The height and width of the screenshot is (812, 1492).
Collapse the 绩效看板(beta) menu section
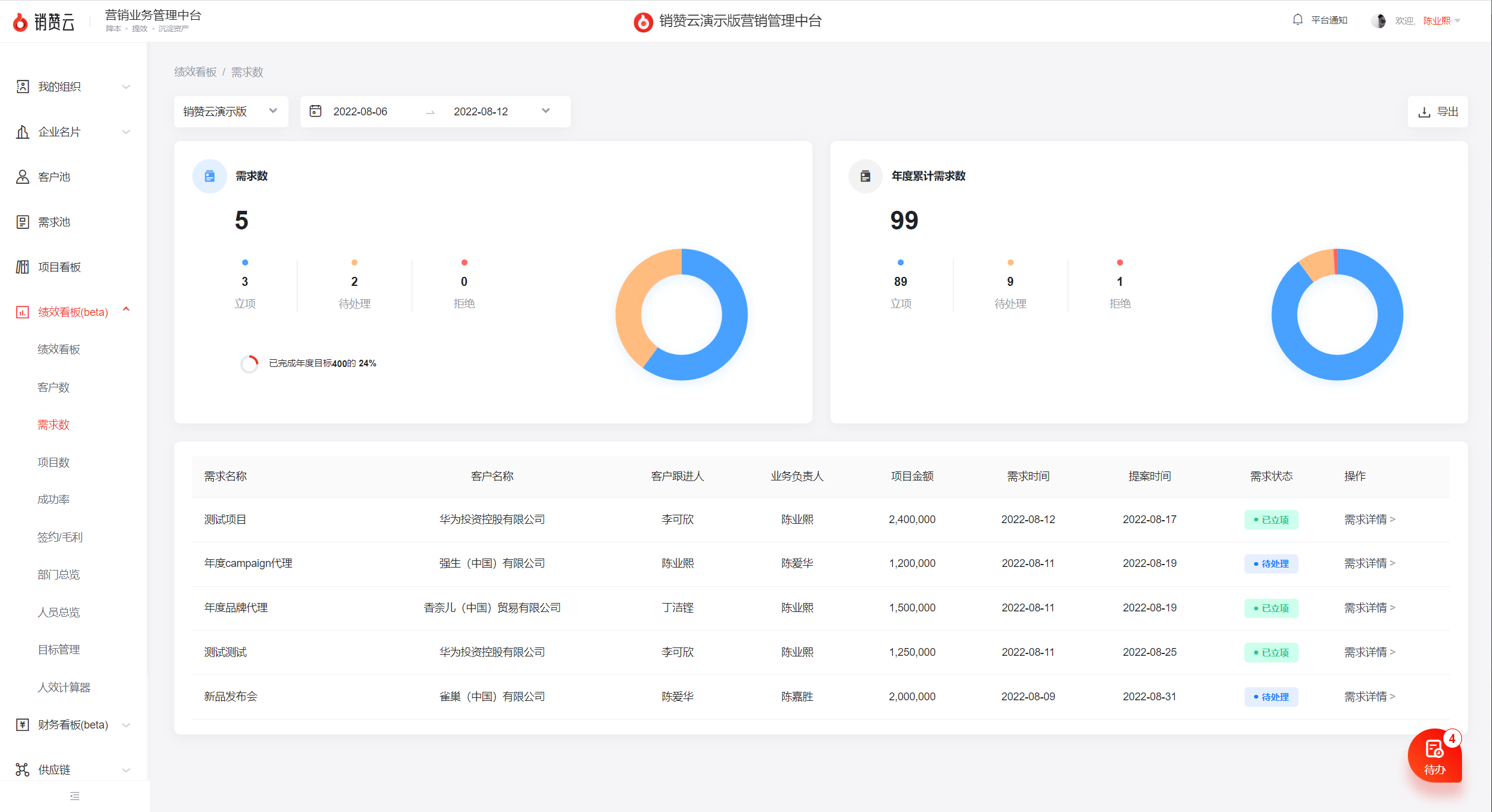click(72, 312)
